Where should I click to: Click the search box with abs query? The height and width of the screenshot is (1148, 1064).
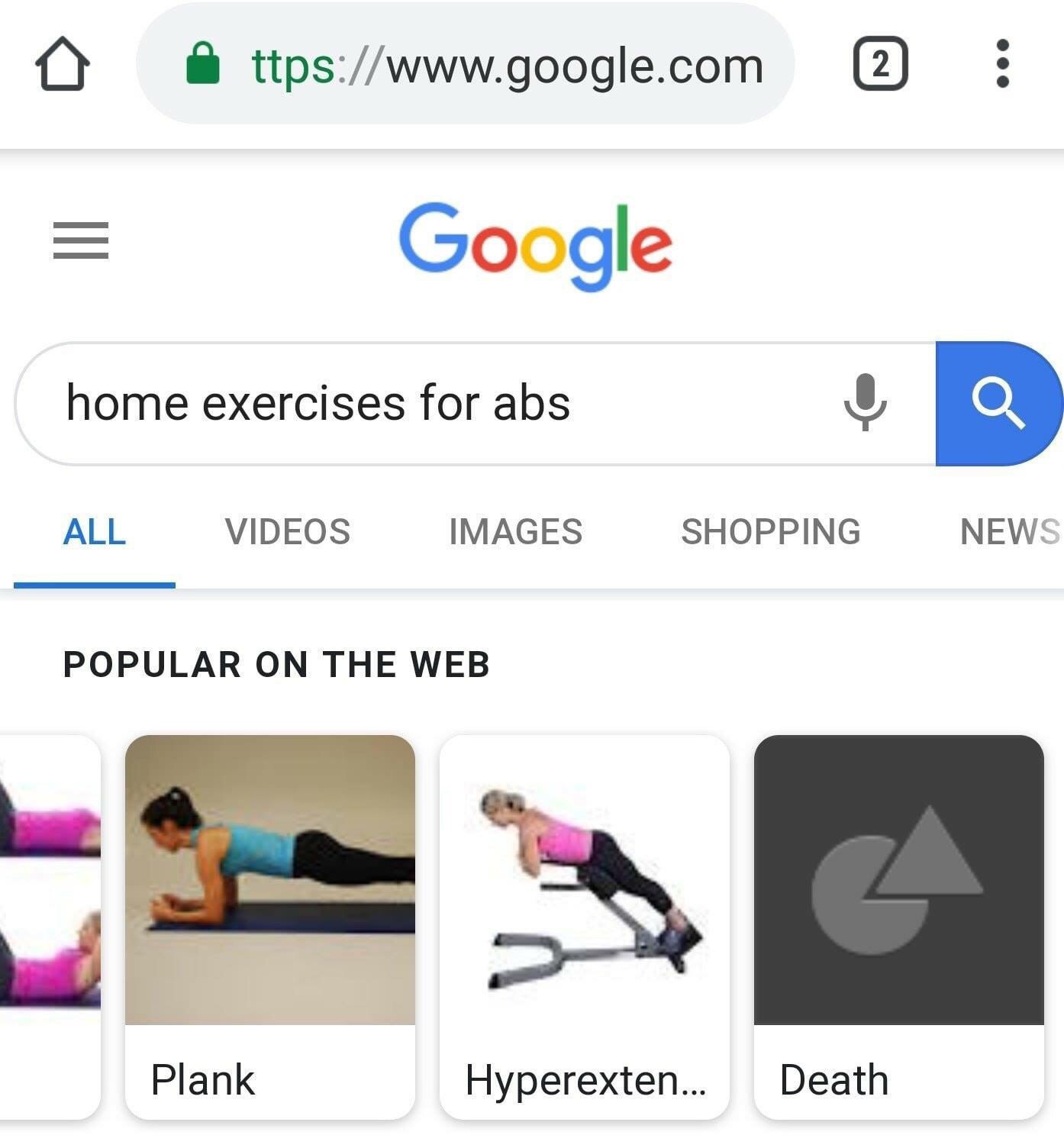[475, 404]
